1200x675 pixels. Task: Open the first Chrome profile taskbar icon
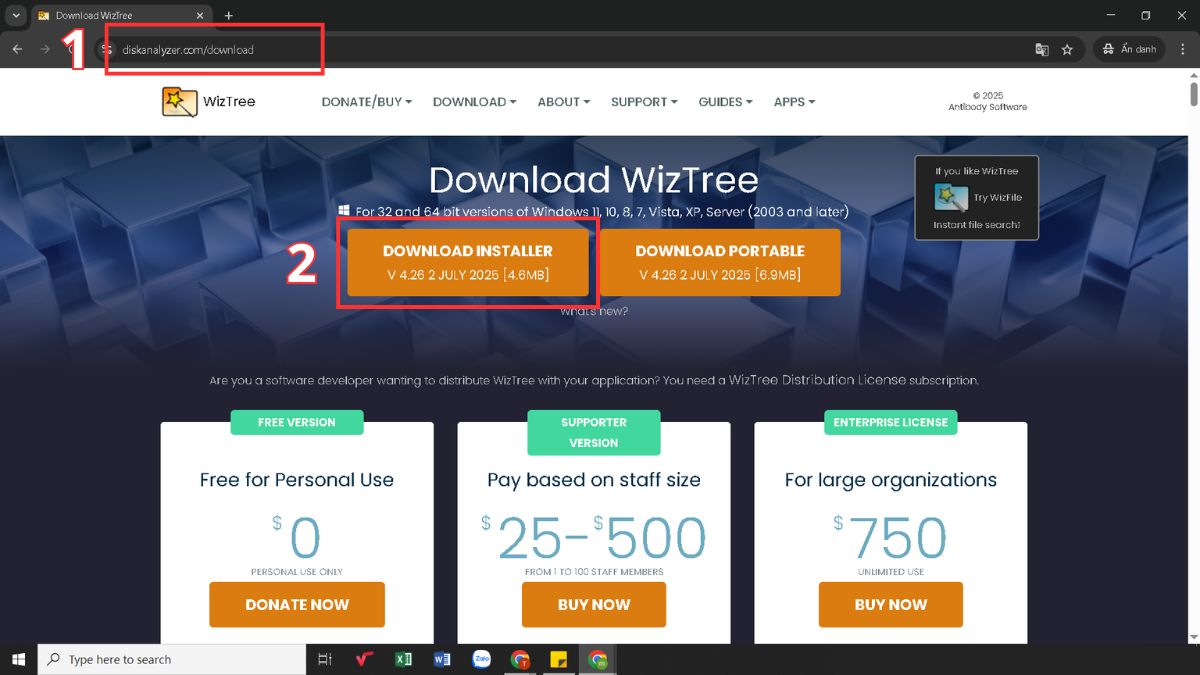(x=520, y=659)
